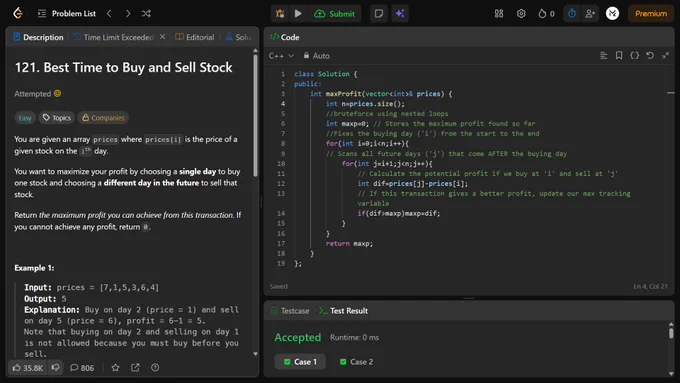Go to next problem arrow
This screenshot has height=383, width=680.
[x=128, y=13]
